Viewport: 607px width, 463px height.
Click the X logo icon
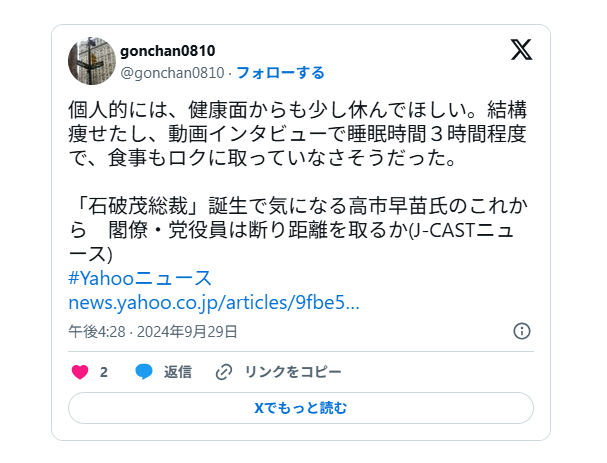pyautogui.click(x=521, y=50)
